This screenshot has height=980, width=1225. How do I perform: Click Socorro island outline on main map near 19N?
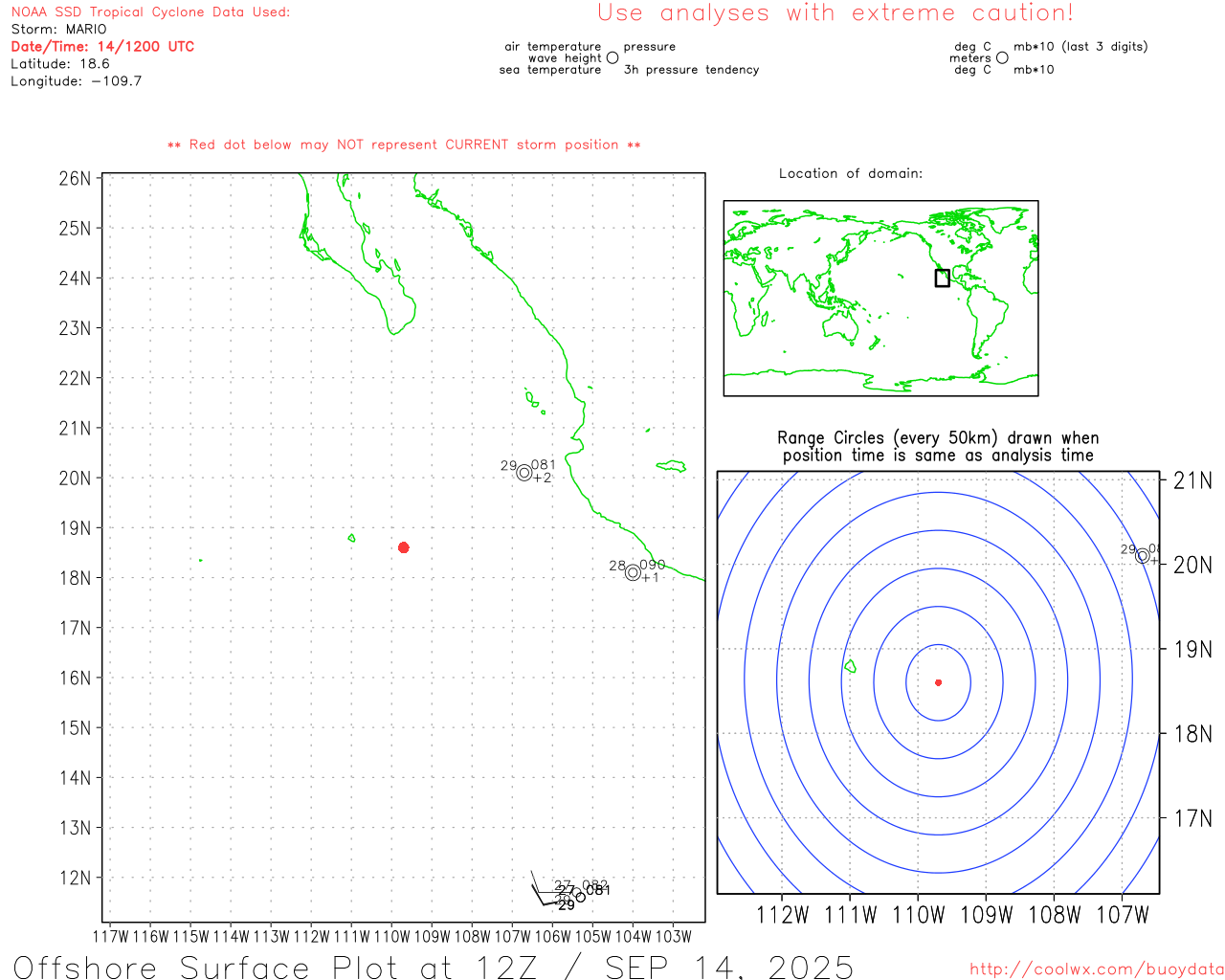click(x=351, y=538)
